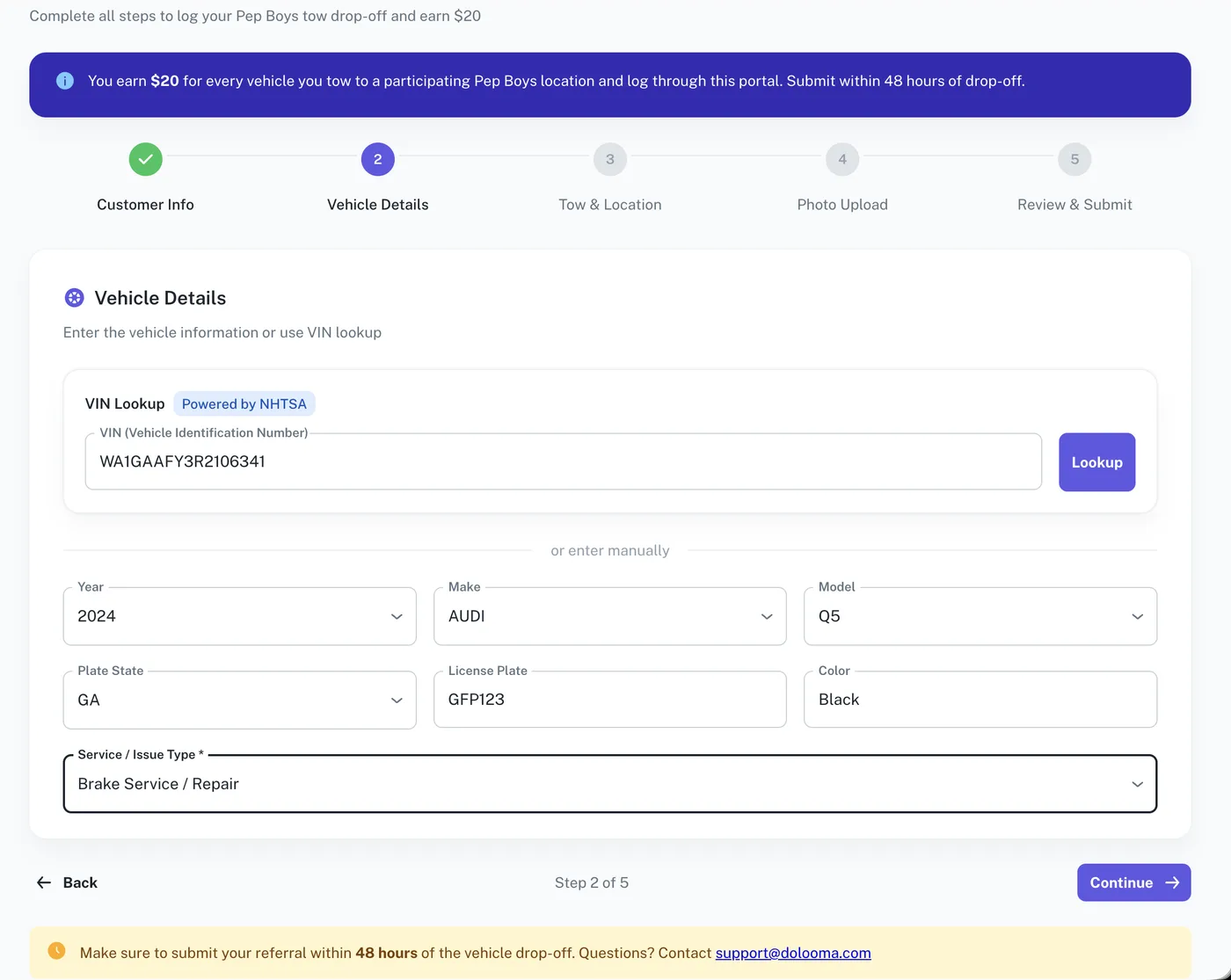Viewport: 1231px width, 980px height.
Task: Focus the License Plate field
Action: (x=610, y=700)
